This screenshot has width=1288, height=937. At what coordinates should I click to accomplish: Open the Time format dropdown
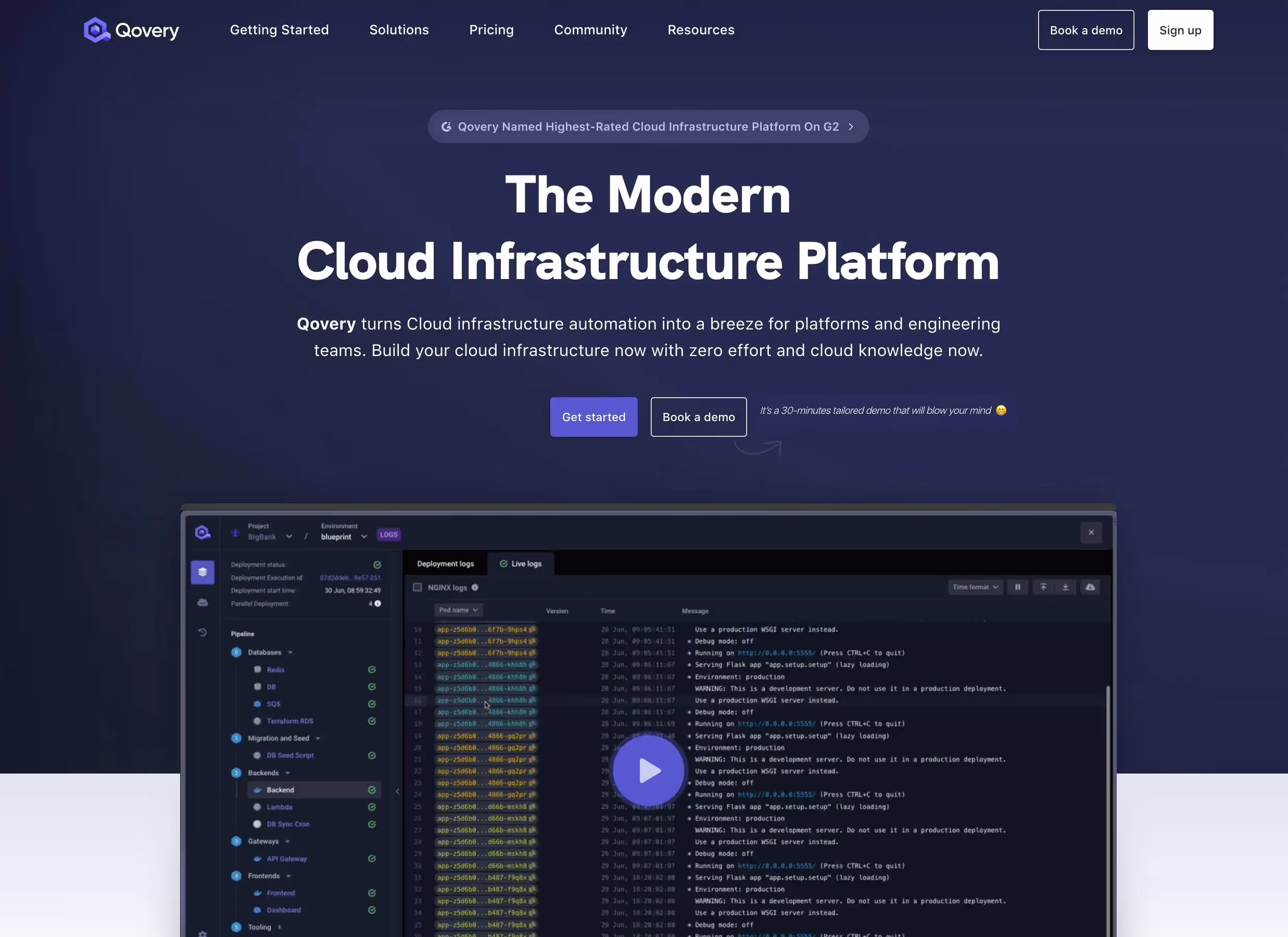[975, 587]
